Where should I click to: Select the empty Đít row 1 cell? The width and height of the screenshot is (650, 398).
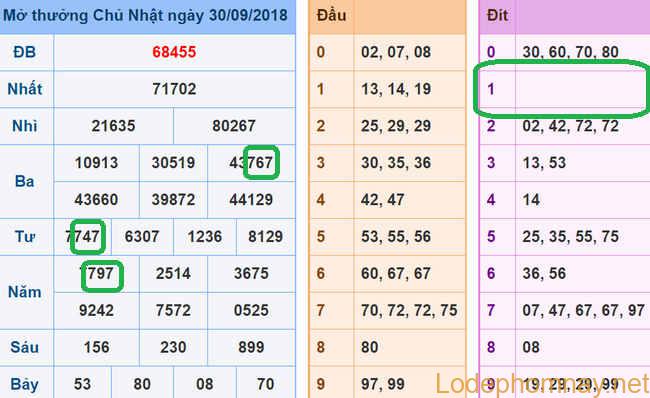(582, 89)
